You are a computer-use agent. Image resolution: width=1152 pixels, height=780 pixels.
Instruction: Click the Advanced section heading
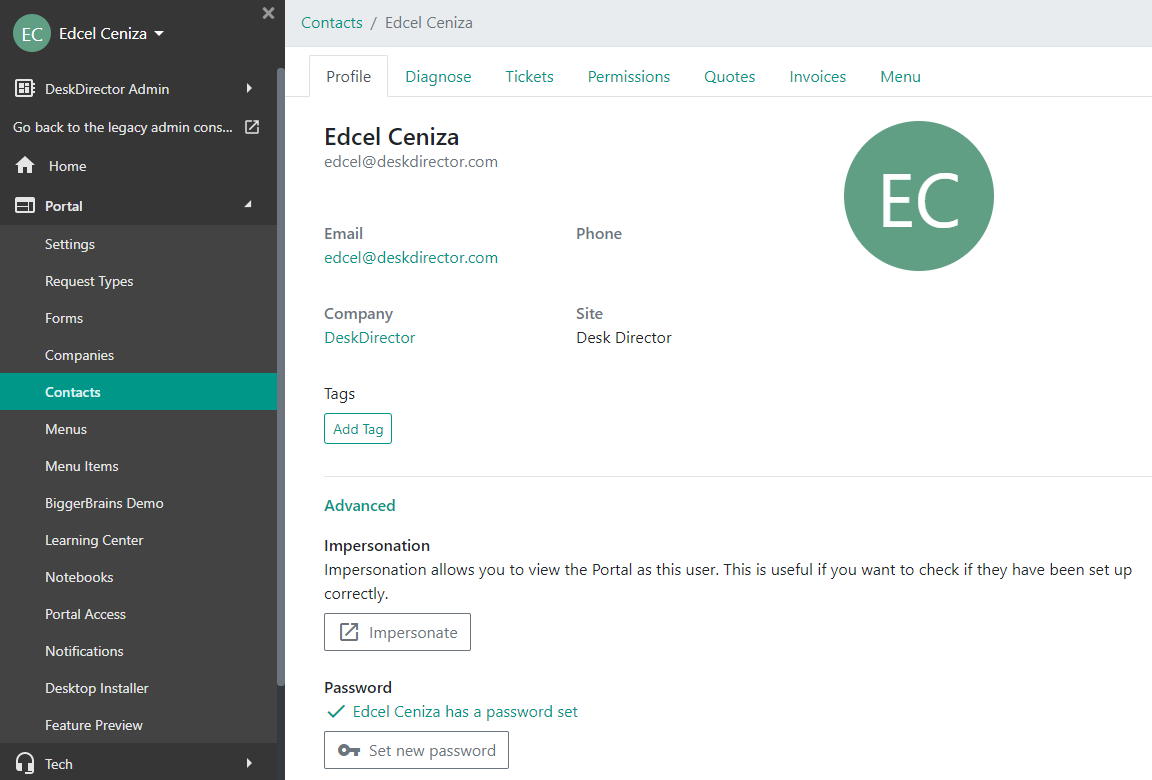coord(360,505)
